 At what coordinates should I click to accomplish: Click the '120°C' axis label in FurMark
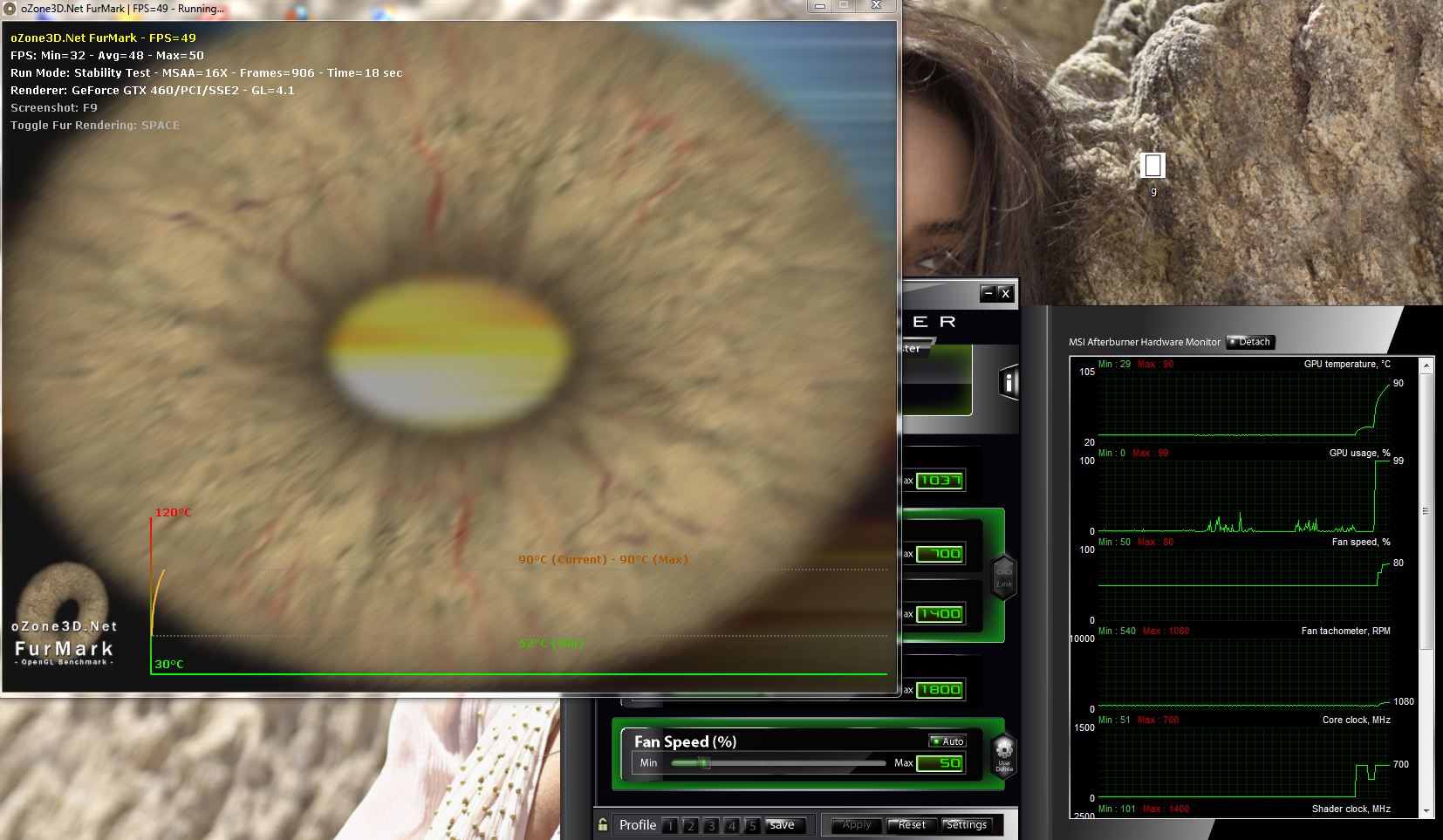pyautogui.click(x=173, y=512)
